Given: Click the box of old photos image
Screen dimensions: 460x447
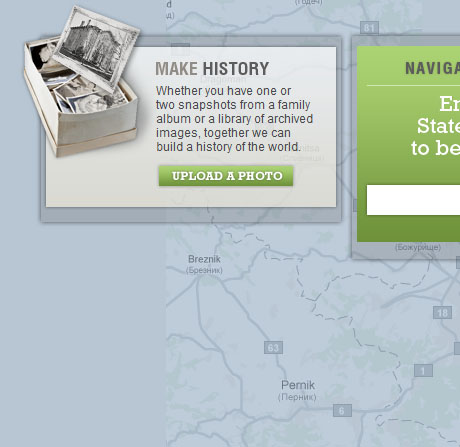Looking at the screenshot, I should point(82,82).
